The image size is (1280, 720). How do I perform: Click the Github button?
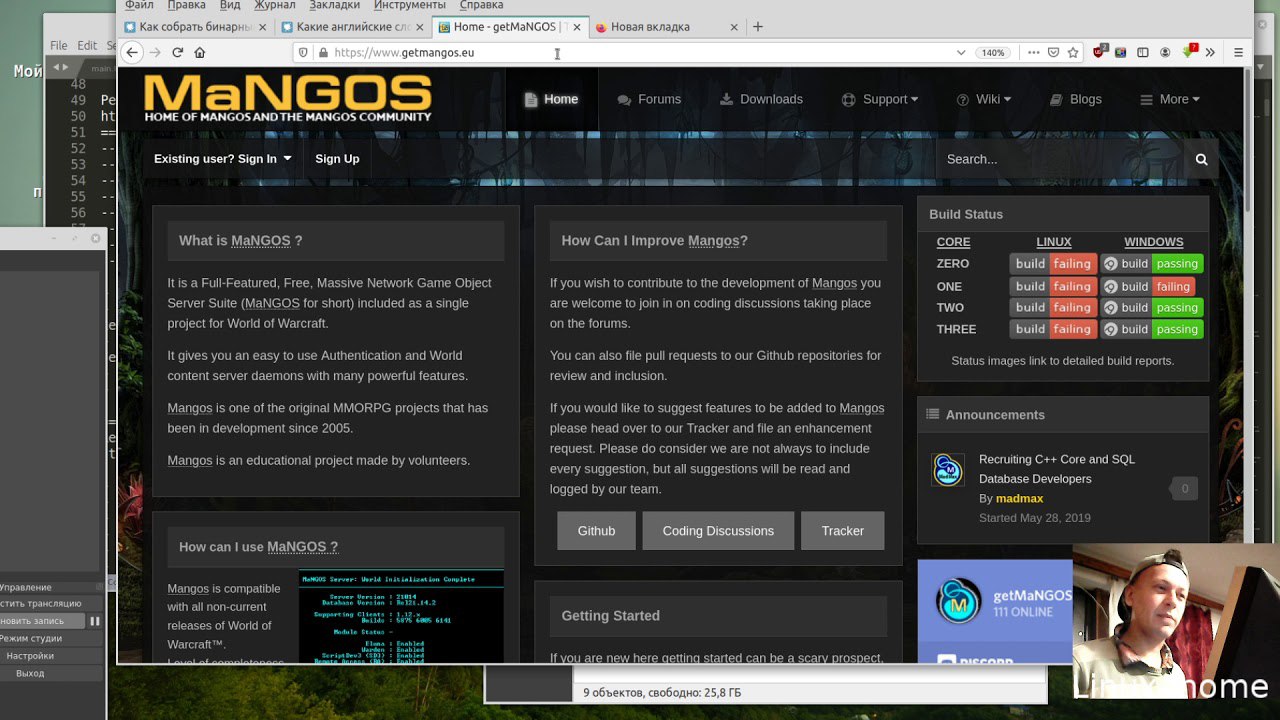(596, 531)
